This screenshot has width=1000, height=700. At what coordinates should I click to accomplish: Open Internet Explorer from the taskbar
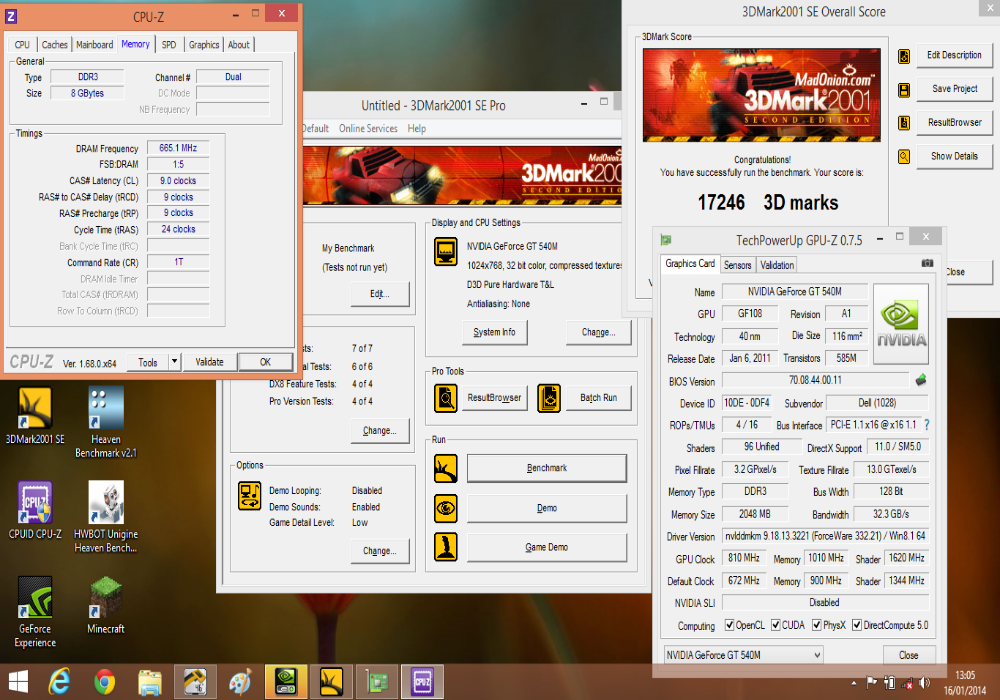tap(59, 682)
